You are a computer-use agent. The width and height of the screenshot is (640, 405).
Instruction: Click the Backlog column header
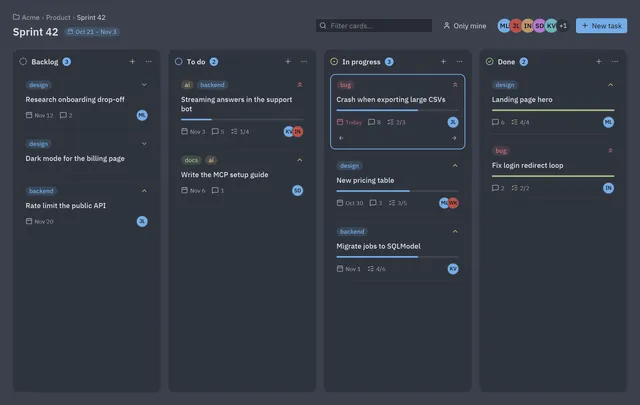45,62
